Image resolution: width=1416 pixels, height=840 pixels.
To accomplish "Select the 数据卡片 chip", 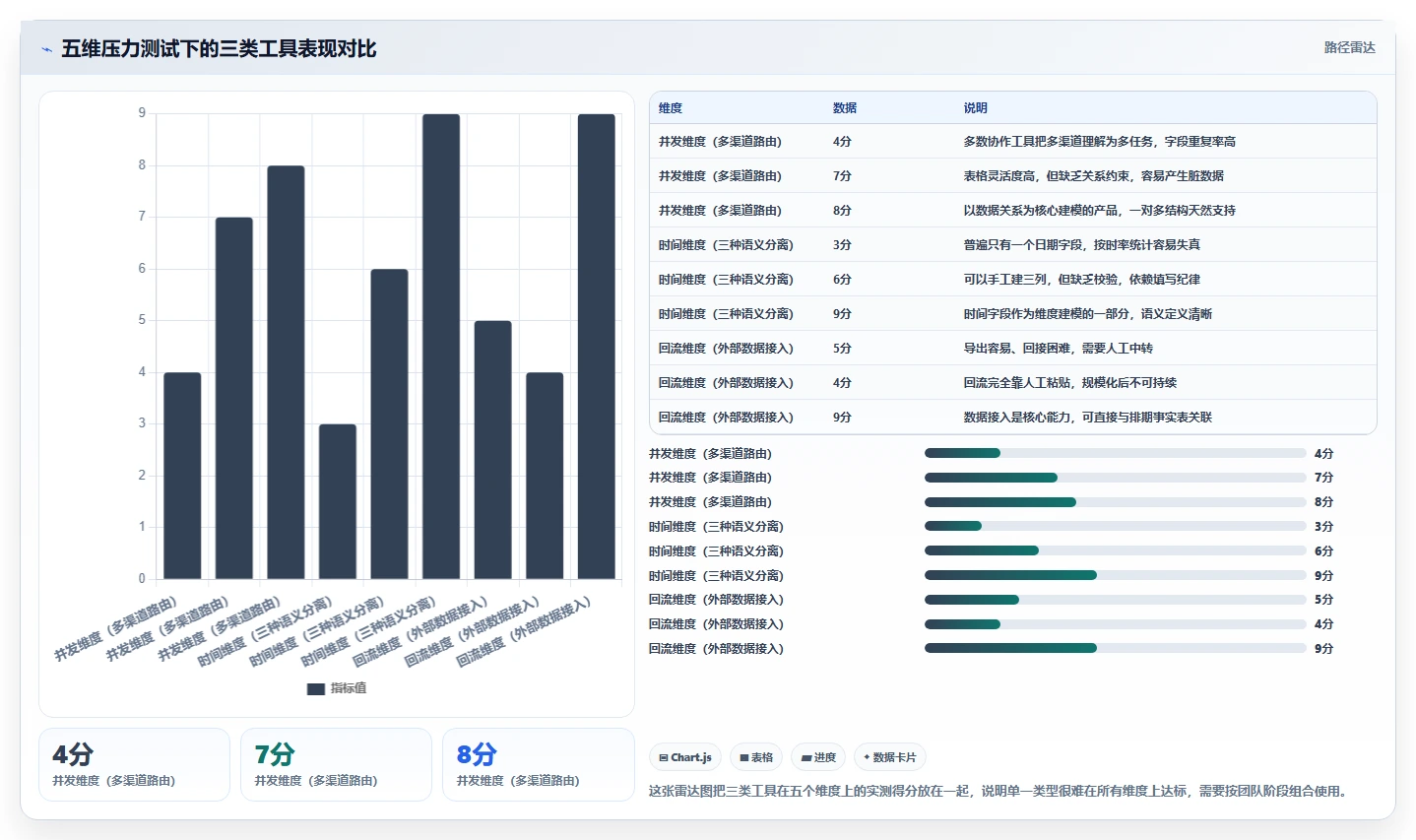I will tap(890, 757).
